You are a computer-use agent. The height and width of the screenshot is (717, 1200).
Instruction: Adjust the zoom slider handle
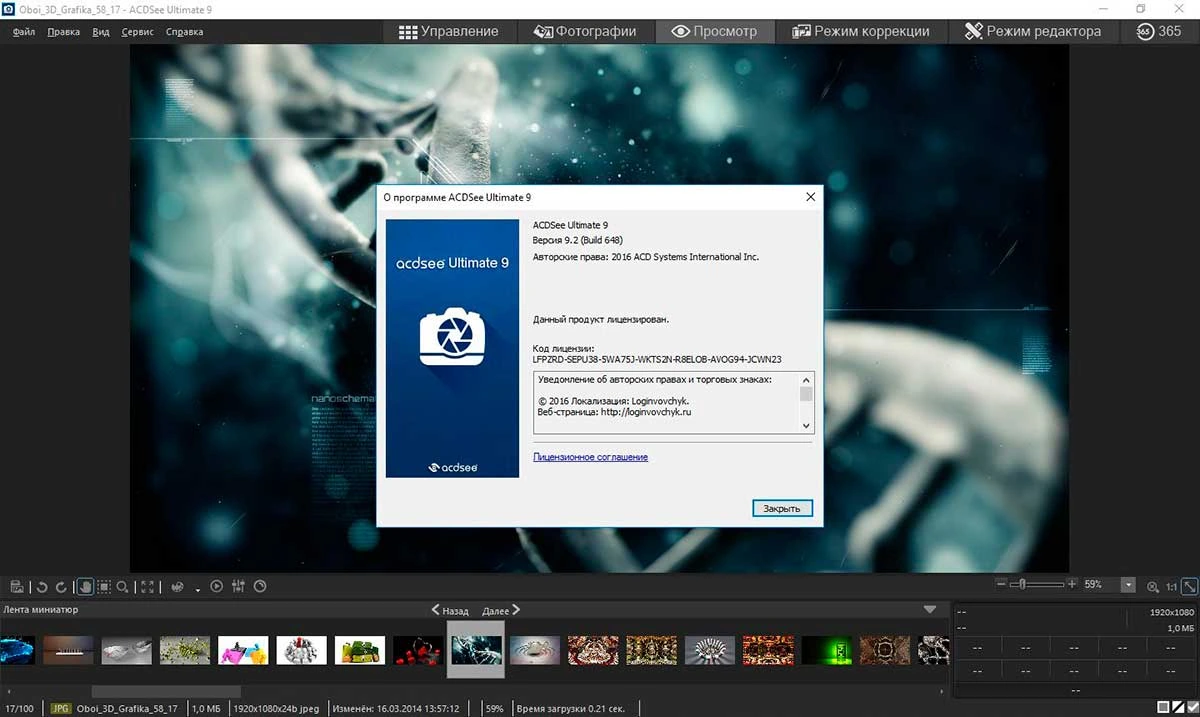point(1021,584)
